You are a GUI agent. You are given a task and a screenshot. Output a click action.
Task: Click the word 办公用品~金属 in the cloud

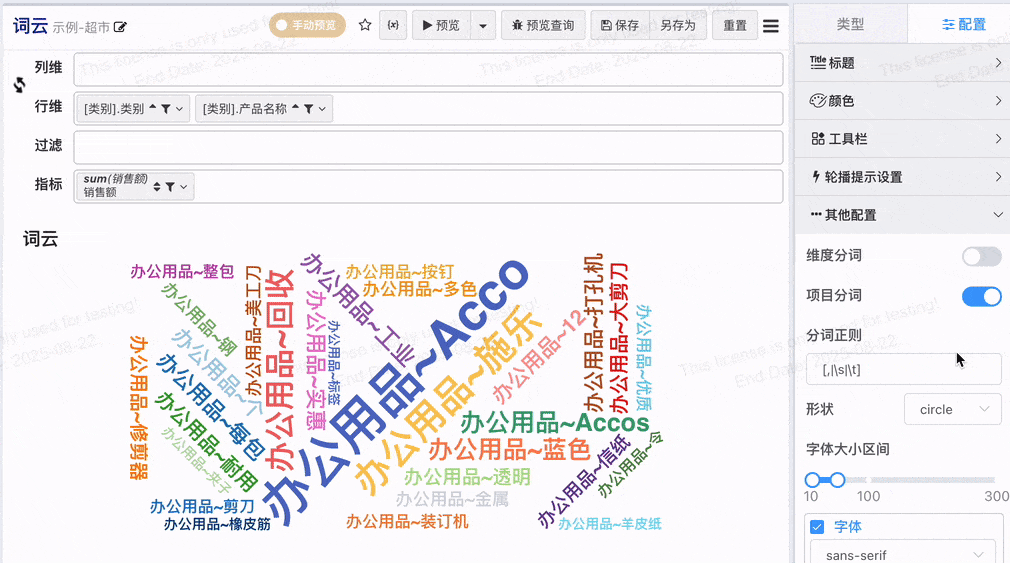point(452,499)
